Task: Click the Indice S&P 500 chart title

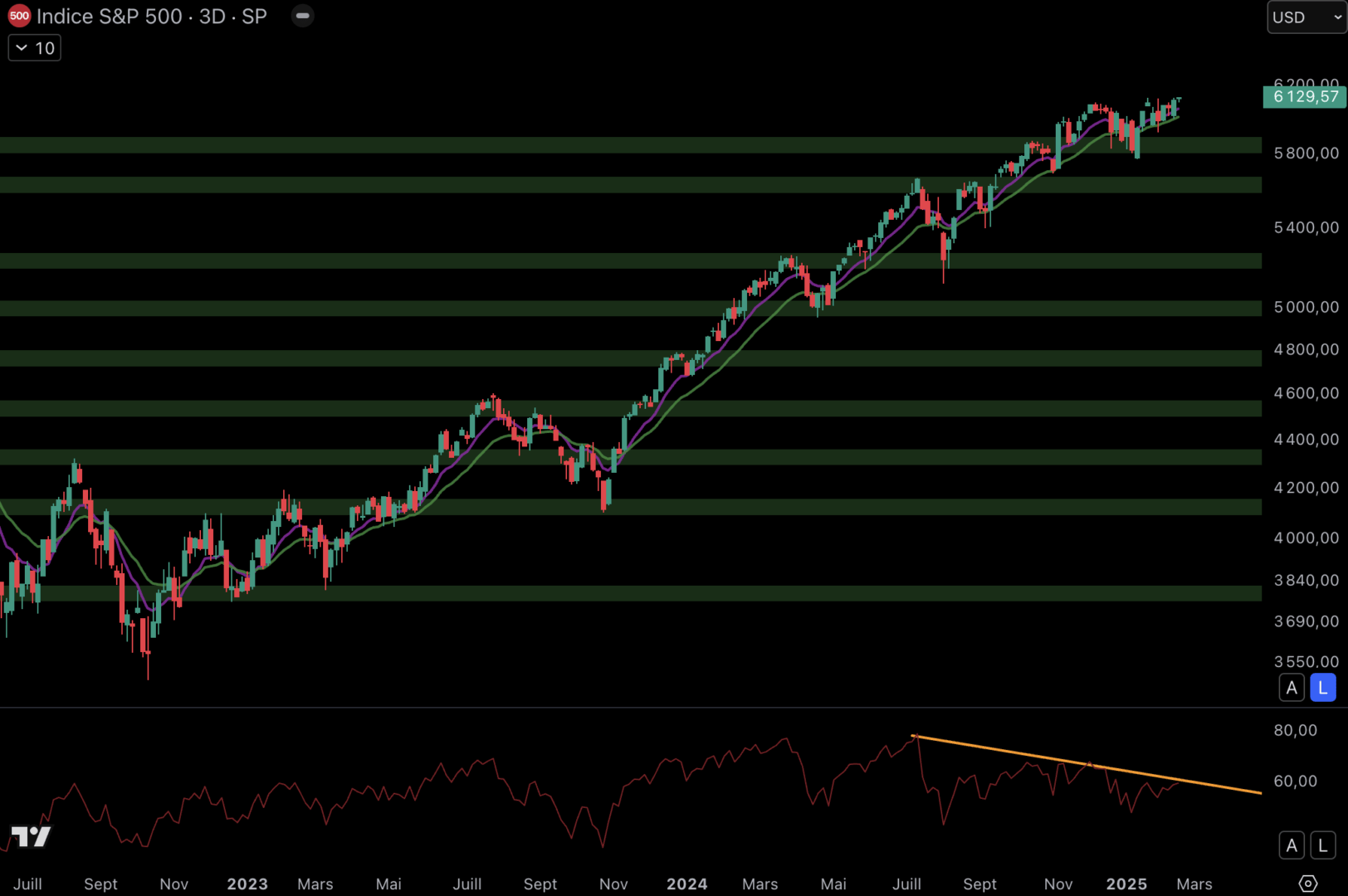Action: 152,17
